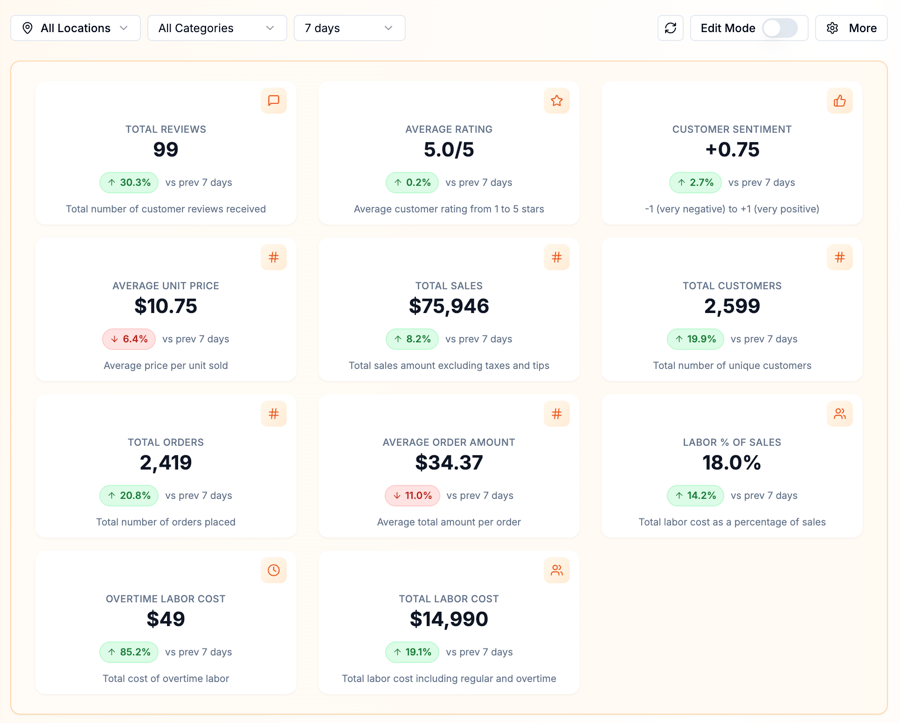900x723 pixels.
Task: Expand the All Categories dropdown
Action: pos(216,28)
